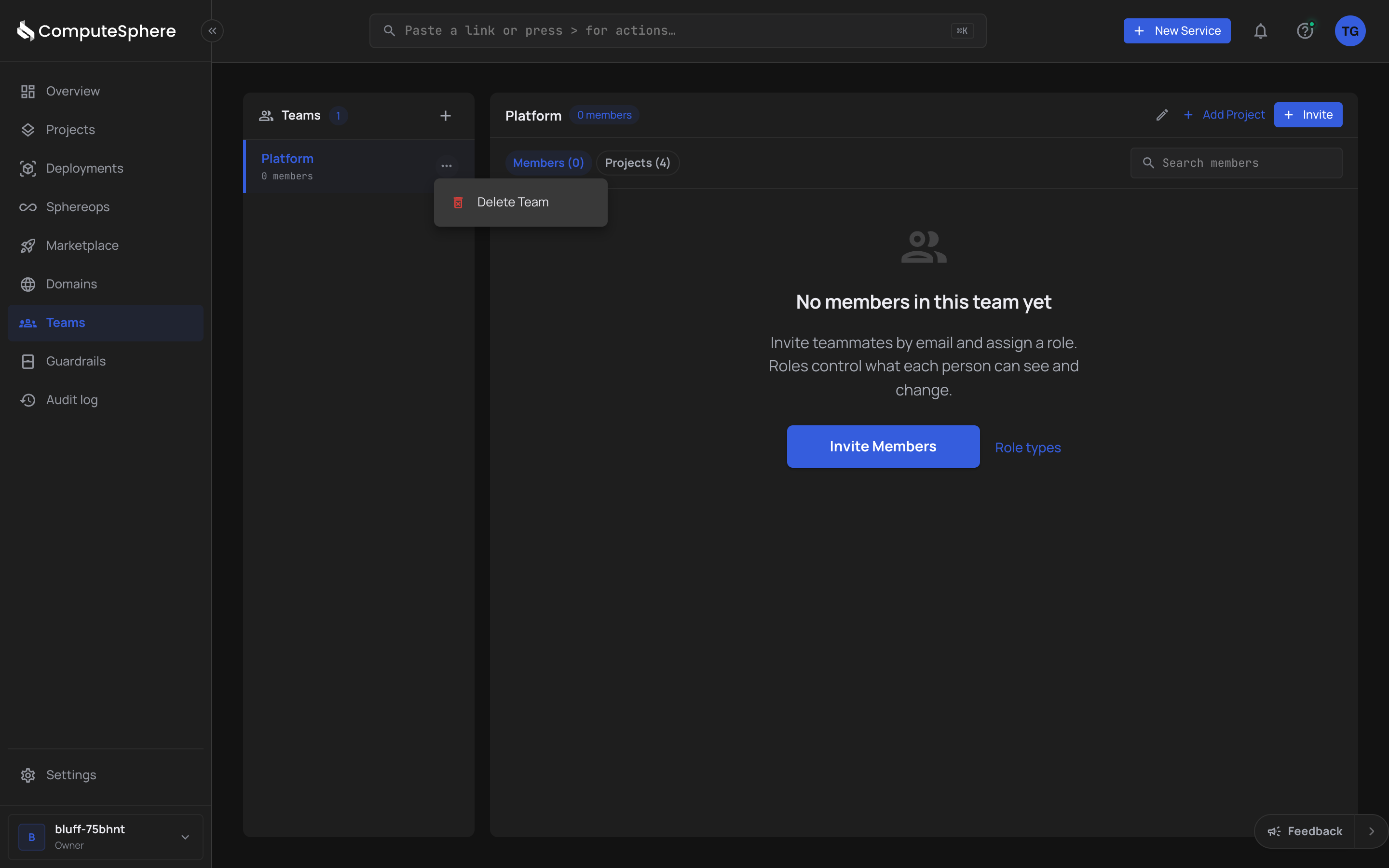1389x868 pixels.
Task: Click the pencil icon to edit Platform
Action: pyautogui.click(x=1162, y=115)
